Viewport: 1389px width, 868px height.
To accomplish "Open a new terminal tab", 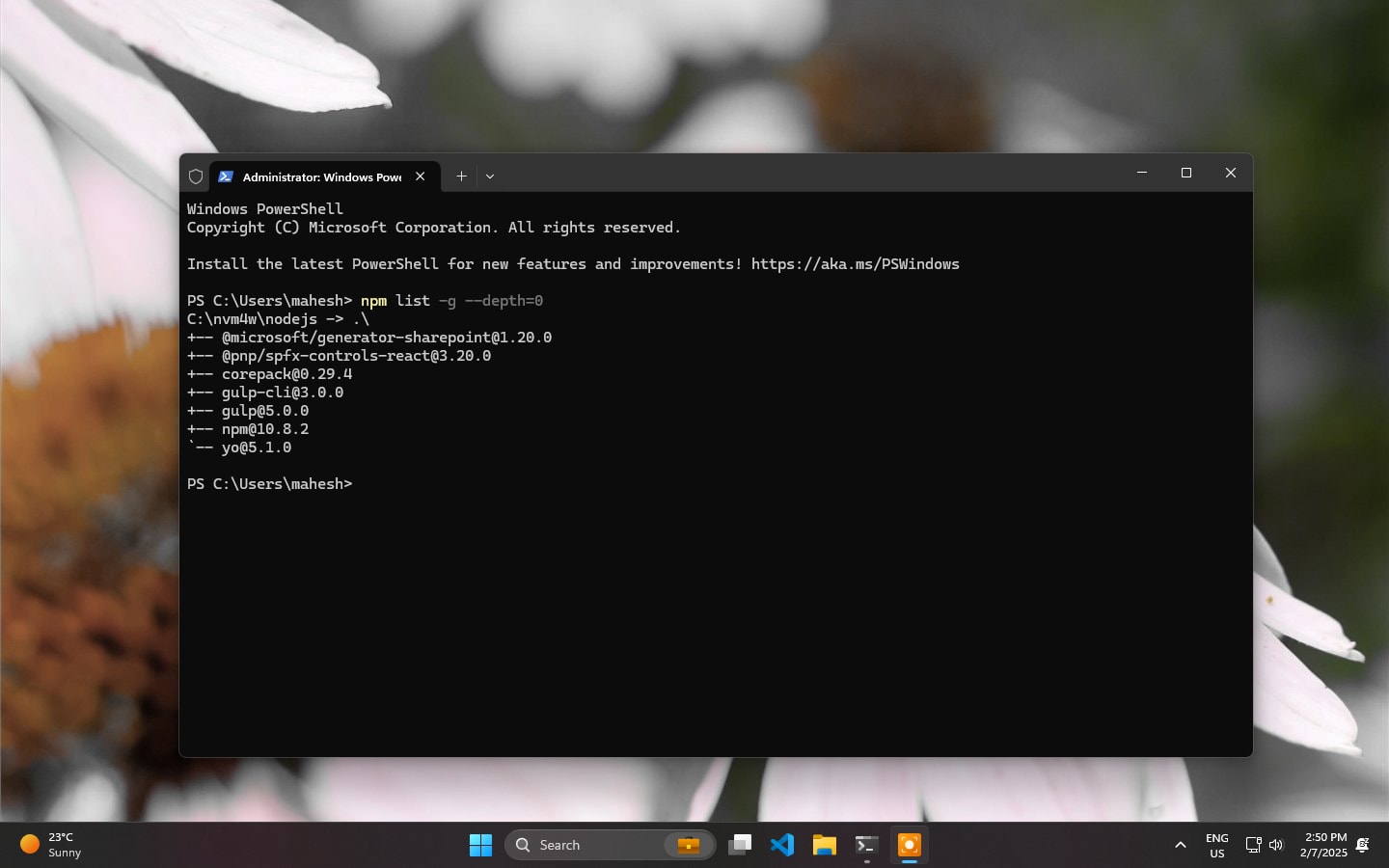I will click(461, 176).
